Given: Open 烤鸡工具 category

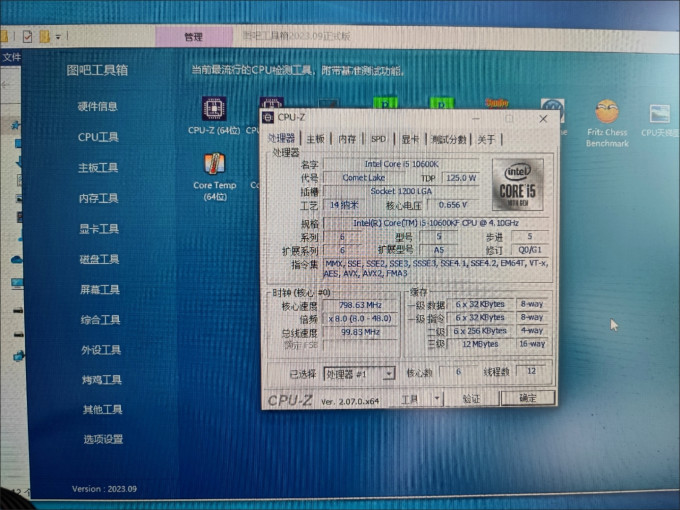Looking at the screenshot, I should click(102, 380).
